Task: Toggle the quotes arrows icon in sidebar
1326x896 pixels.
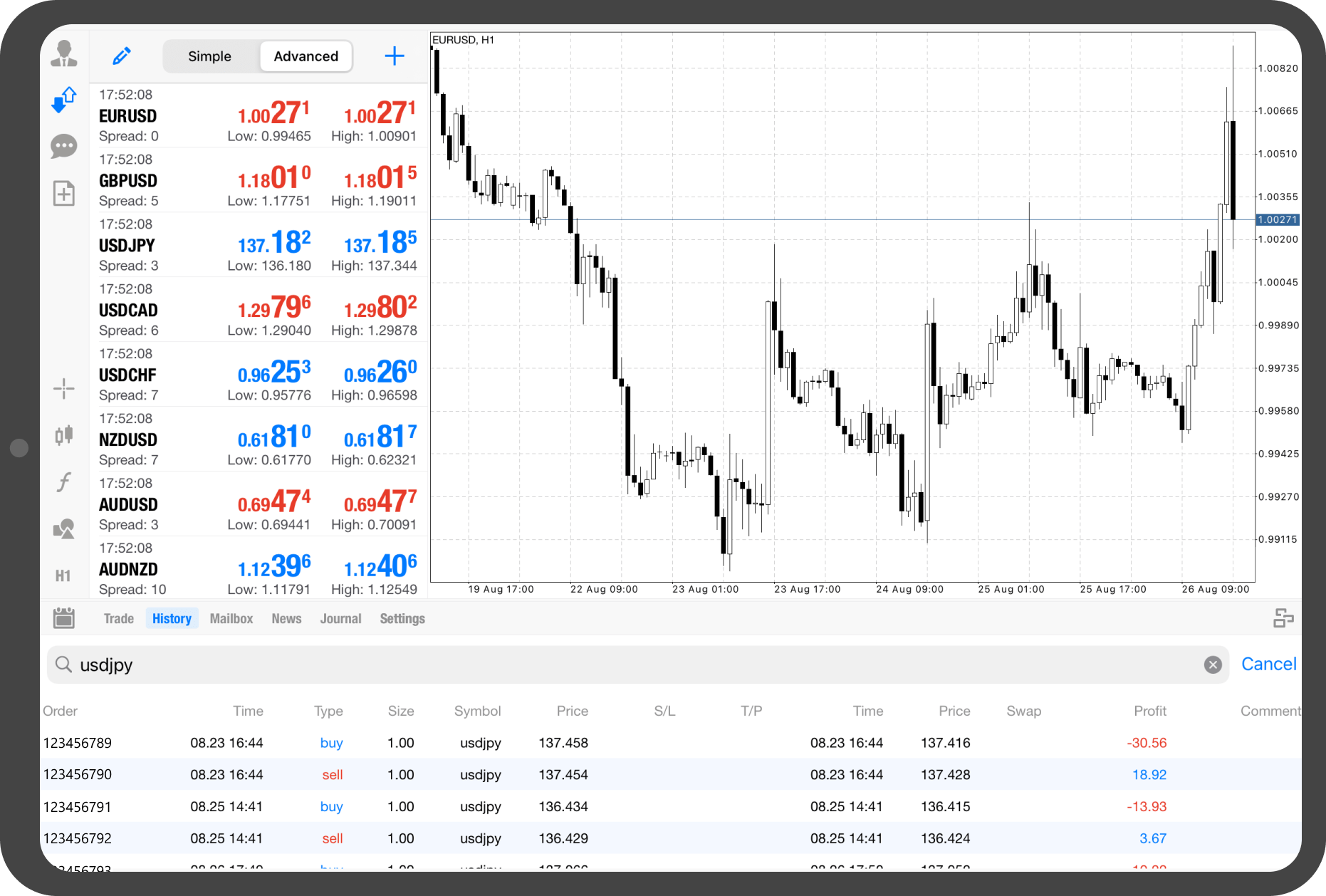Action: pos(64,99)
